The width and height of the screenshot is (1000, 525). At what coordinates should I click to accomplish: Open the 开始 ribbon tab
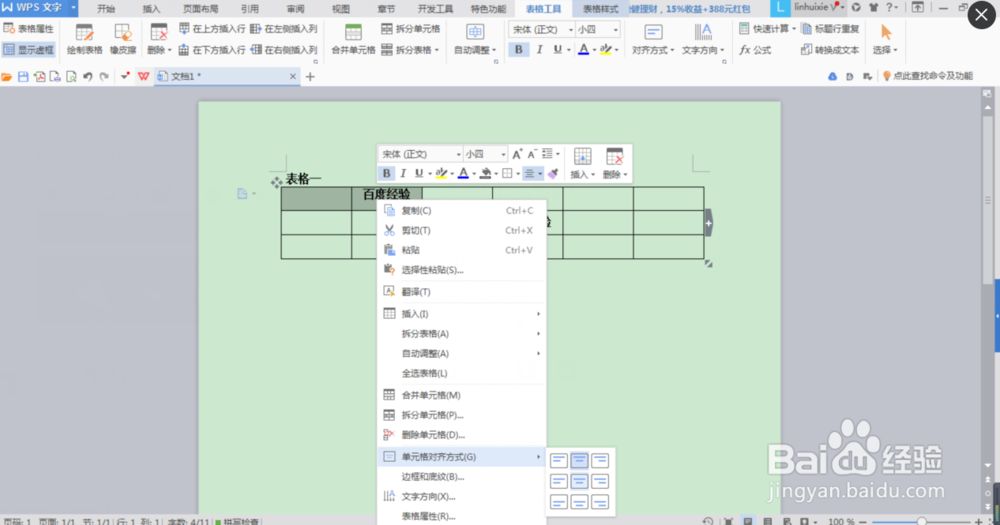(106, 9)
